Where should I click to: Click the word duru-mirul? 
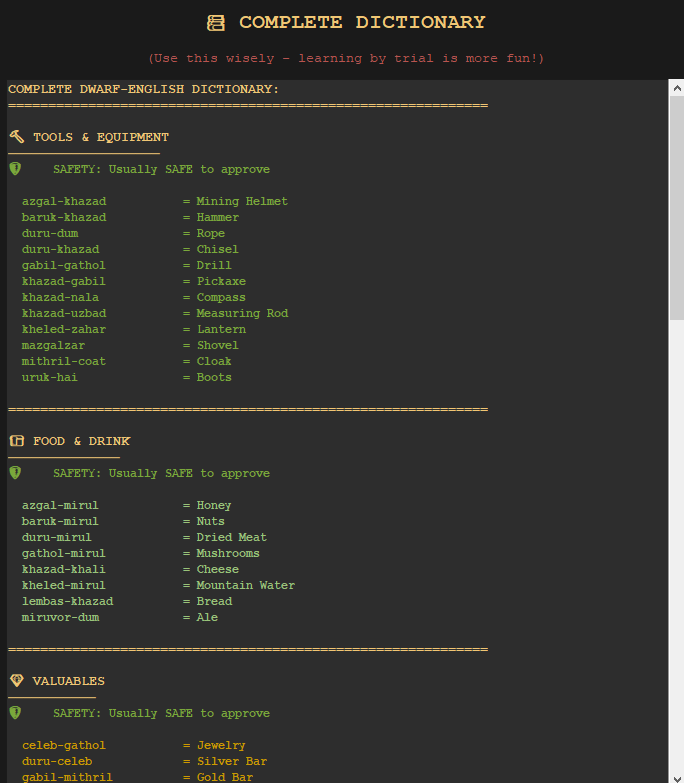(x=57, y=537)
